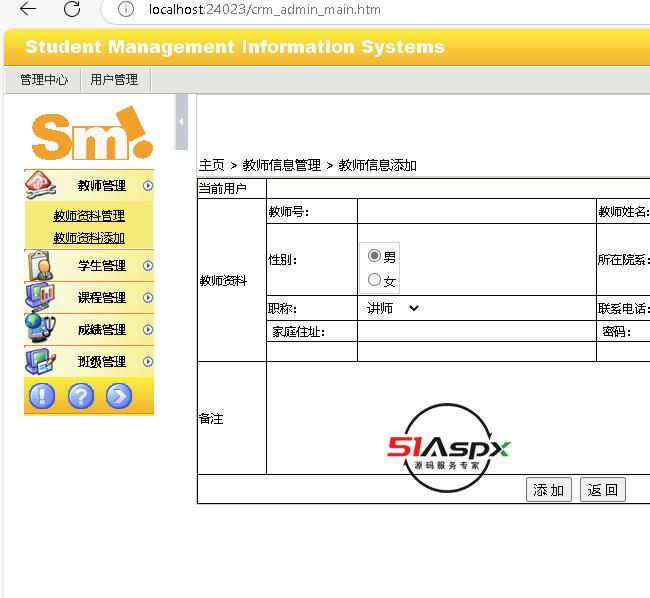Click the 班级管理 computer icon
Image resolution: width=650 pixels, height=598 pixels.
click(40, 361)
